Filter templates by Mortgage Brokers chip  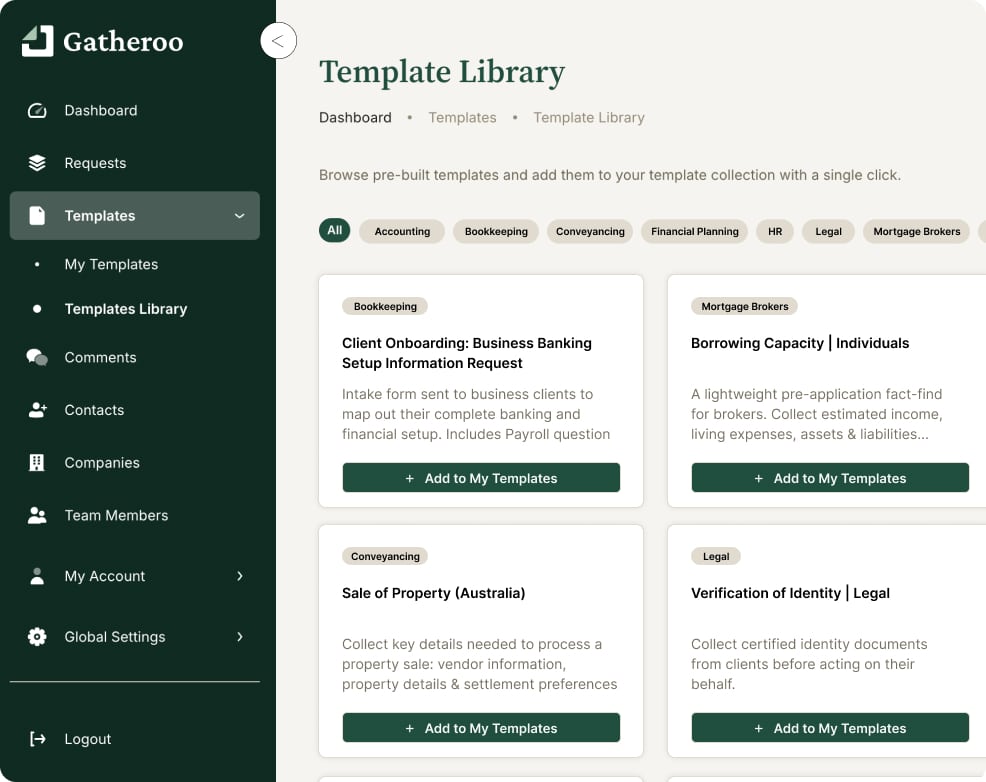(917, 231)
